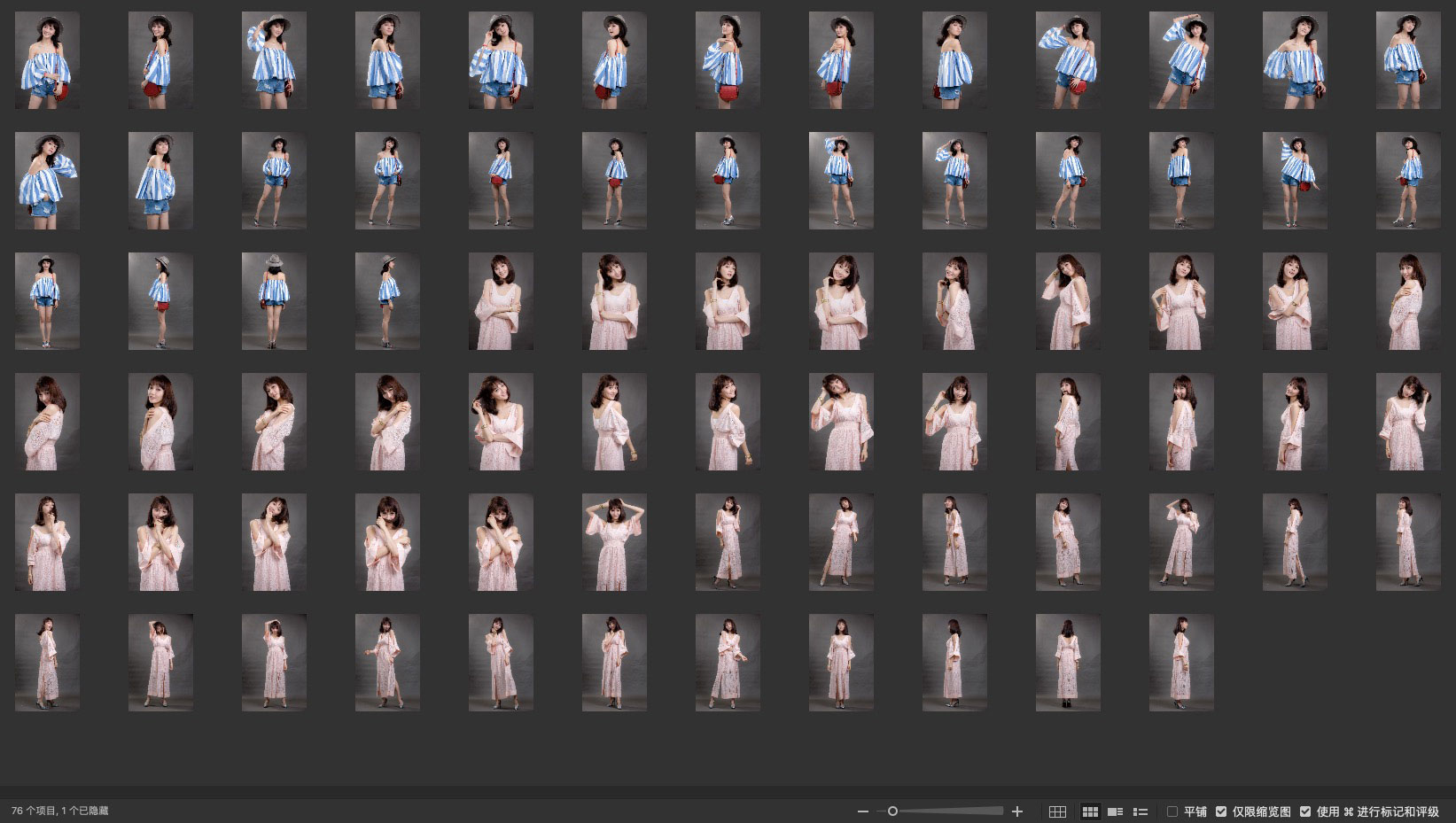Uncheck the 仅限缩览图 checkbox
Viewport: 1456px width, 823px height.
click(x=1221, y=811)
